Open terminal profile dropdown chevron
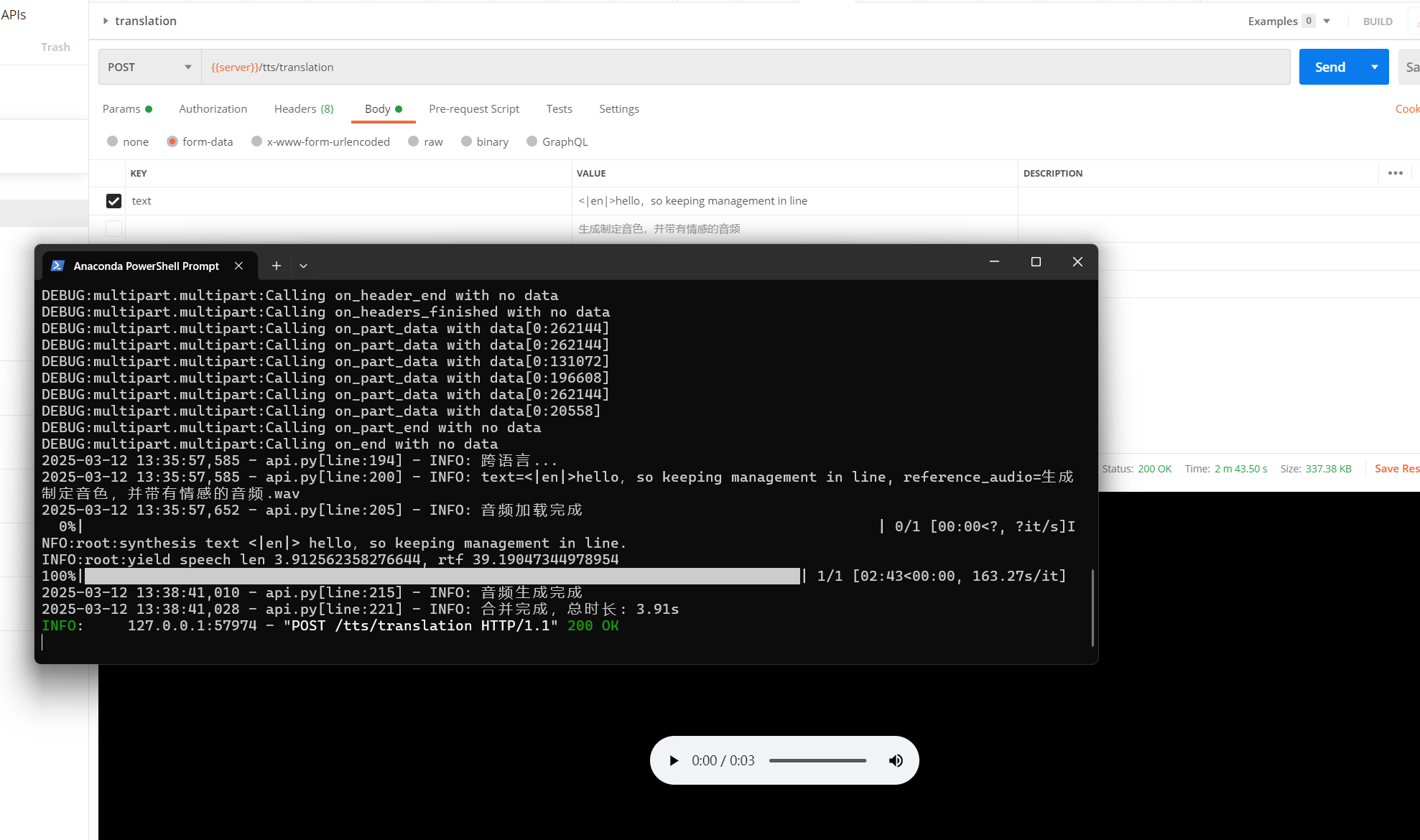 303,266
